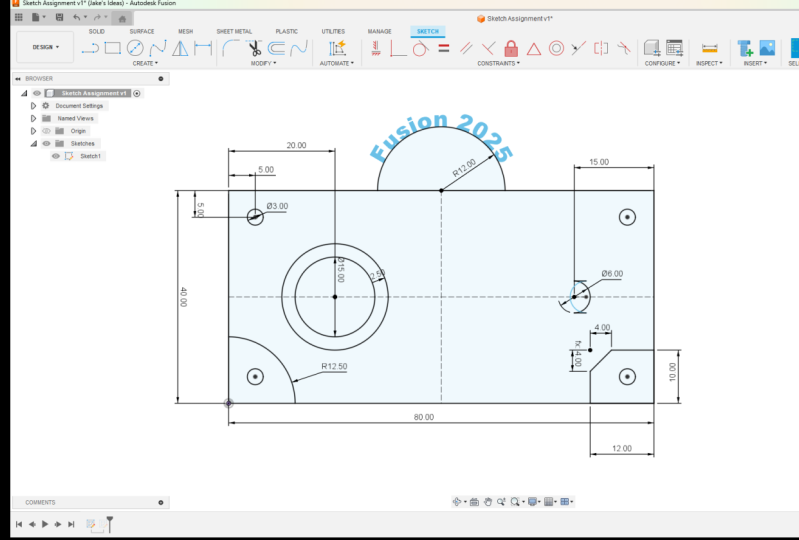Apply the Equal constraint
The width and height of the screenshot is (799, 540).
(x=444, y=48)
